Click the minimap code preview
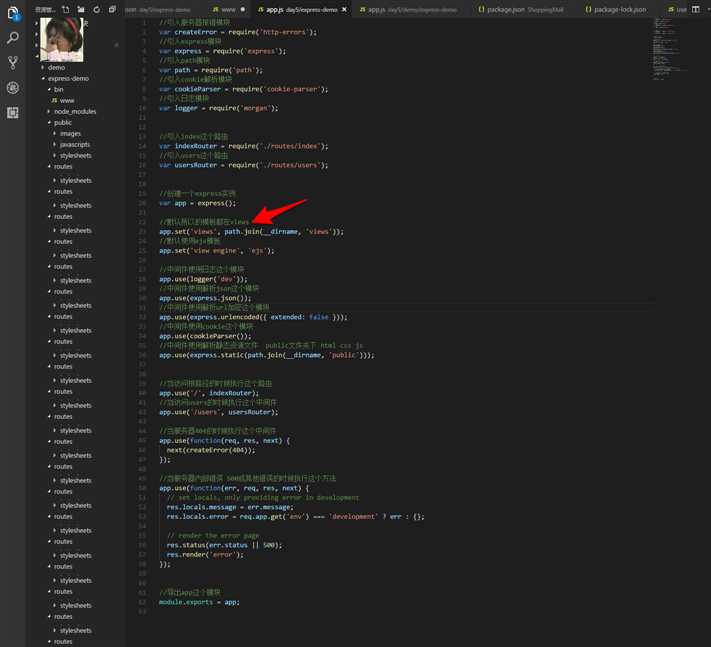711x647 pixels. (670, 49)
